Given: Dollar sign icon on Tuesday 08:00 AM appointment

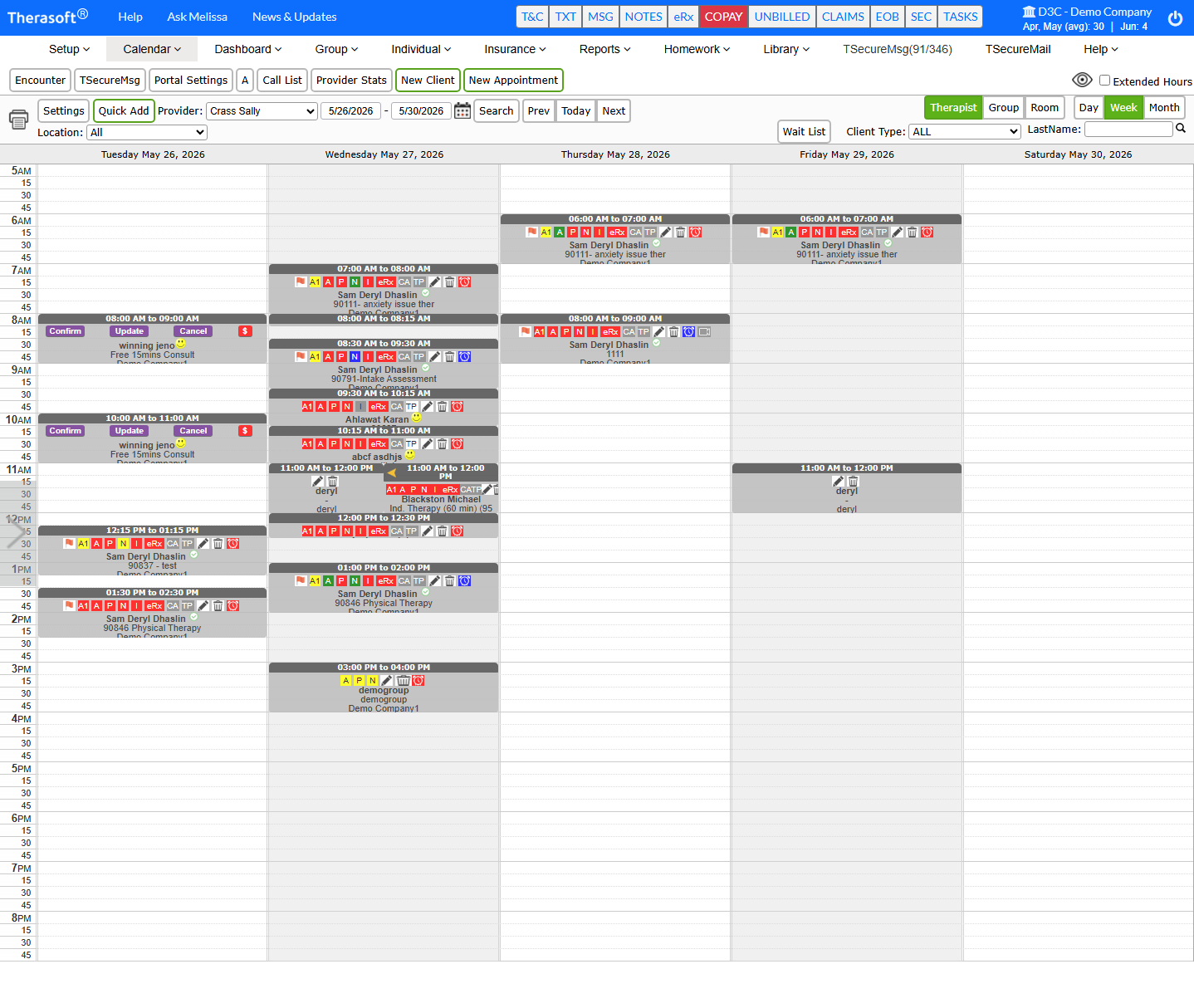Looking at the screenshot, I should pos(245,331).
